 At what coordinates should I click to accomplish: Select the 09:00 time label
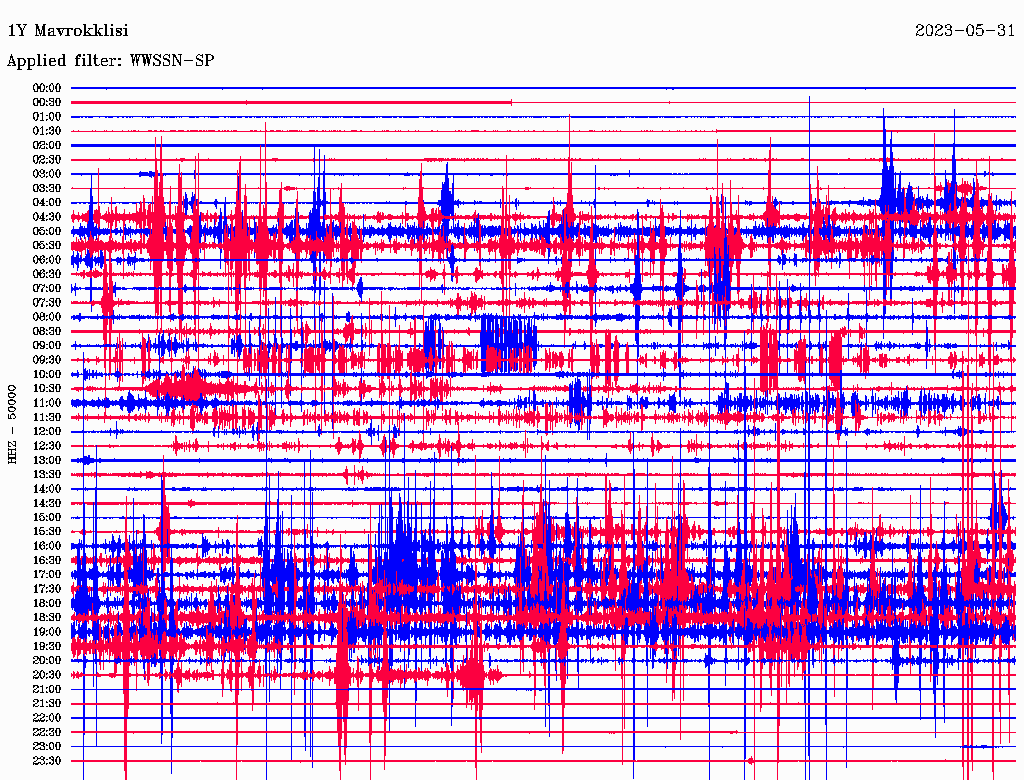[x=46, y=346]
